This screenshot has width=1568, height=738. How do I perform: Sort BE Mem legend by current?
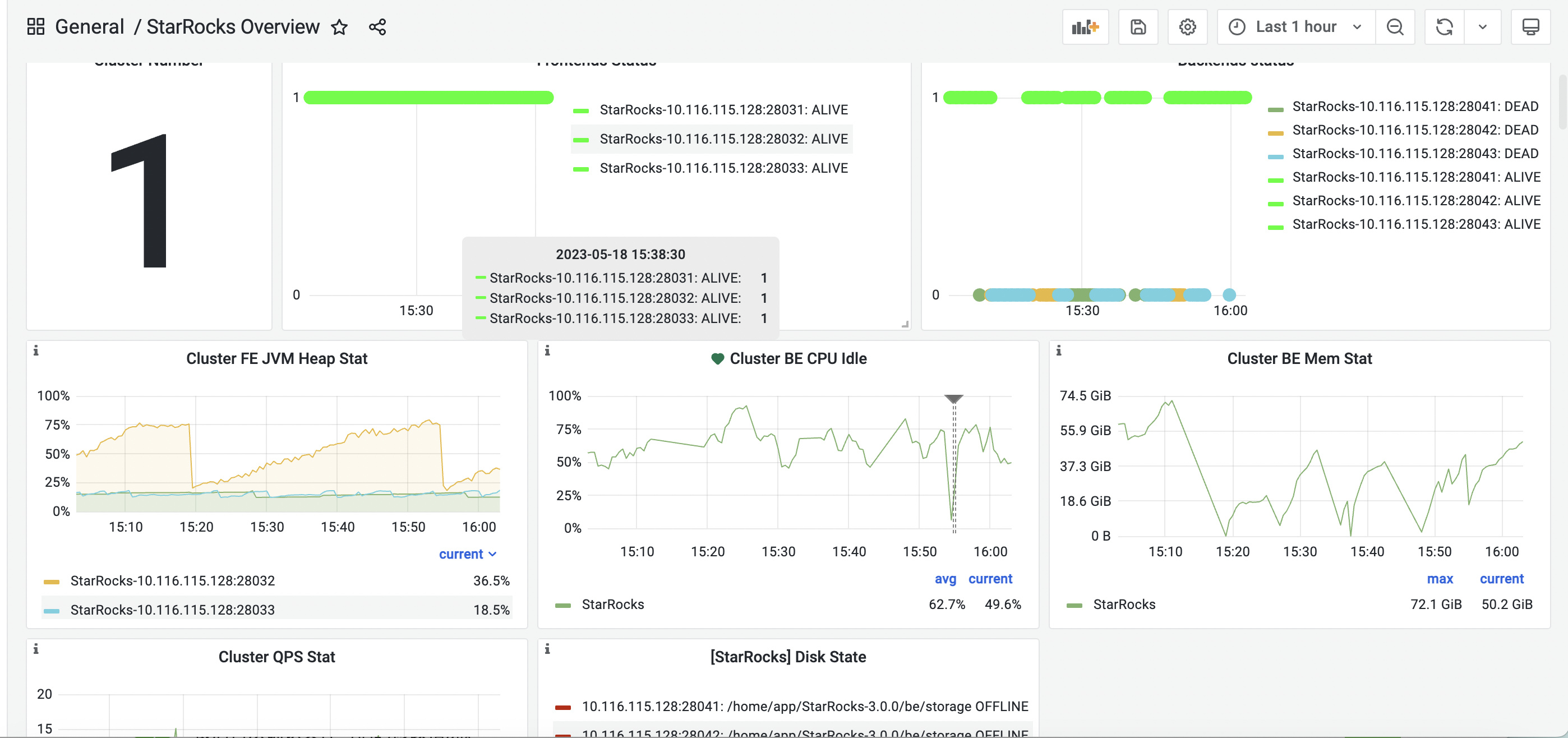coord(1502,579)
